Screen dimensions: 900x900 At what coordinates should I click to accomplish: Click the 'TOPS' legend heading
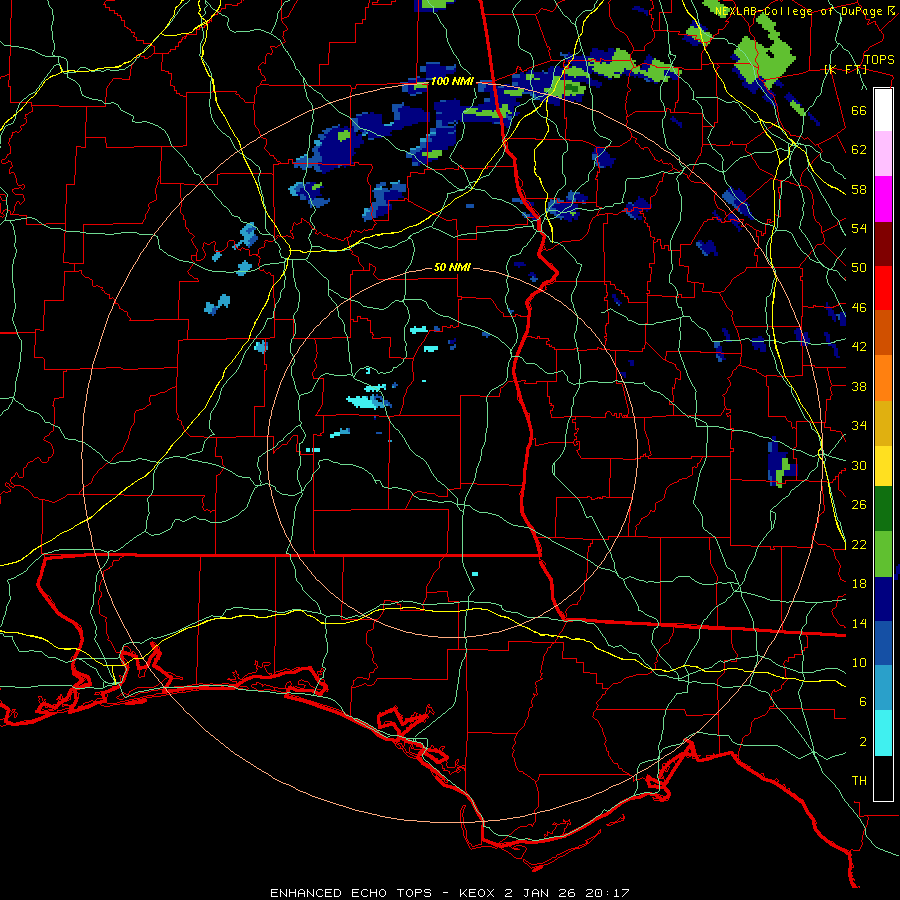point(879,60)
